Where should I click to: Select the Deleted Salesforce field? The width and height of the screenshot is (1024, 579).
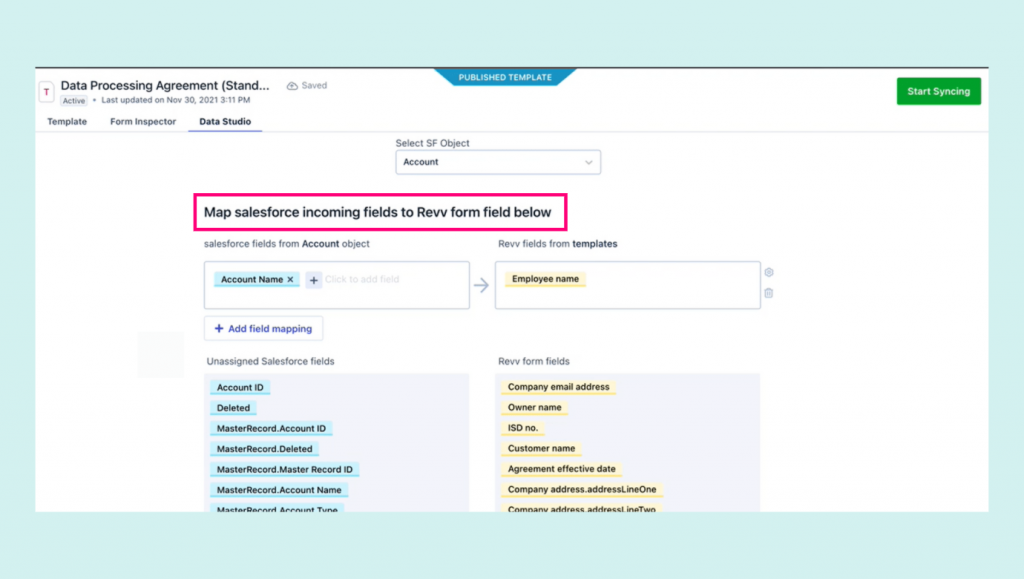(233, 408)
